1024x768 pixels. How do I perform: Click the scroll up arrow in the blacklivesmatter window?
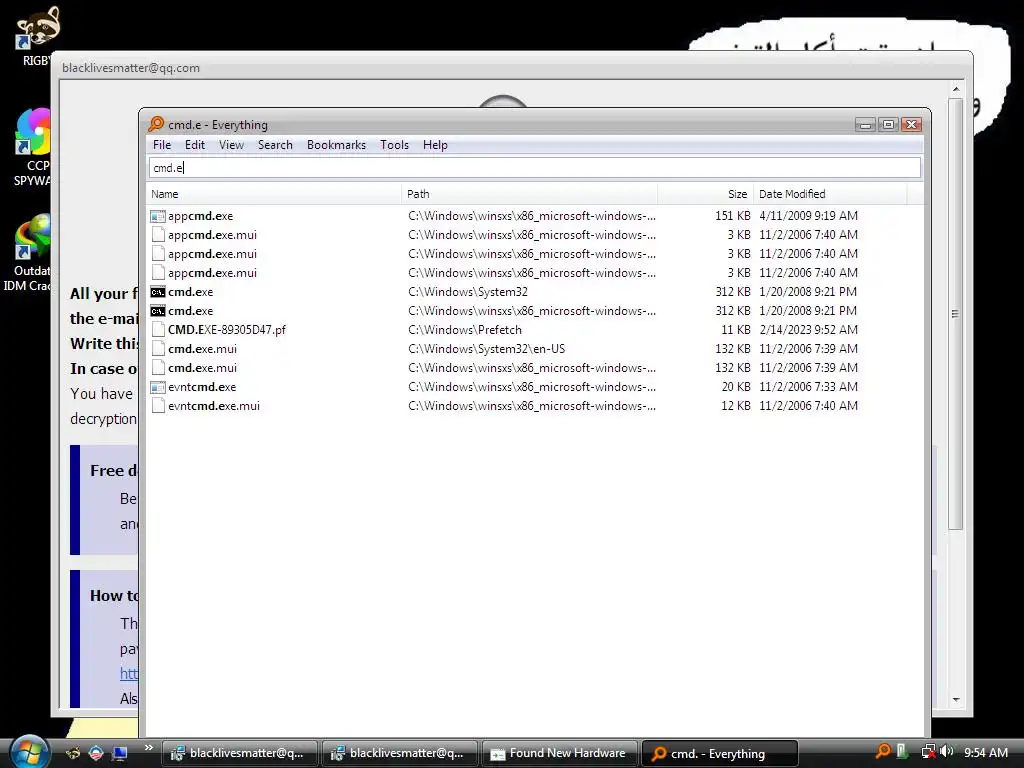point(956,89)
